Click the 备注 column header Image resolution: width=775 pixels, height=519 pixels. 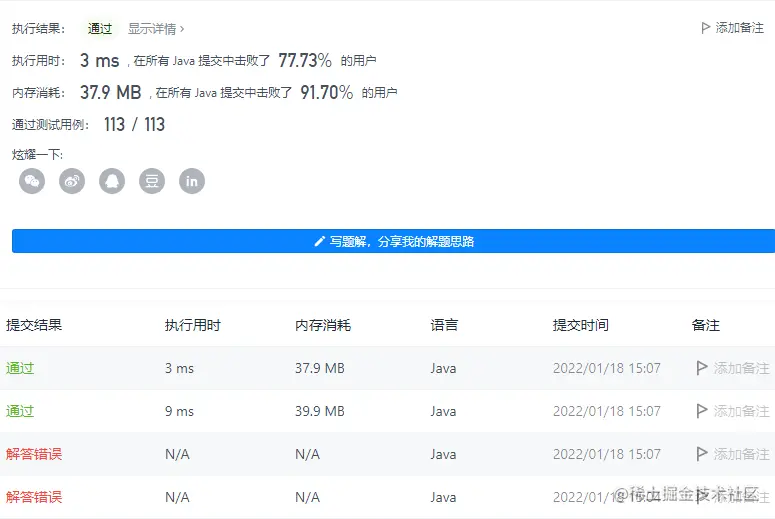coord(705,325)
